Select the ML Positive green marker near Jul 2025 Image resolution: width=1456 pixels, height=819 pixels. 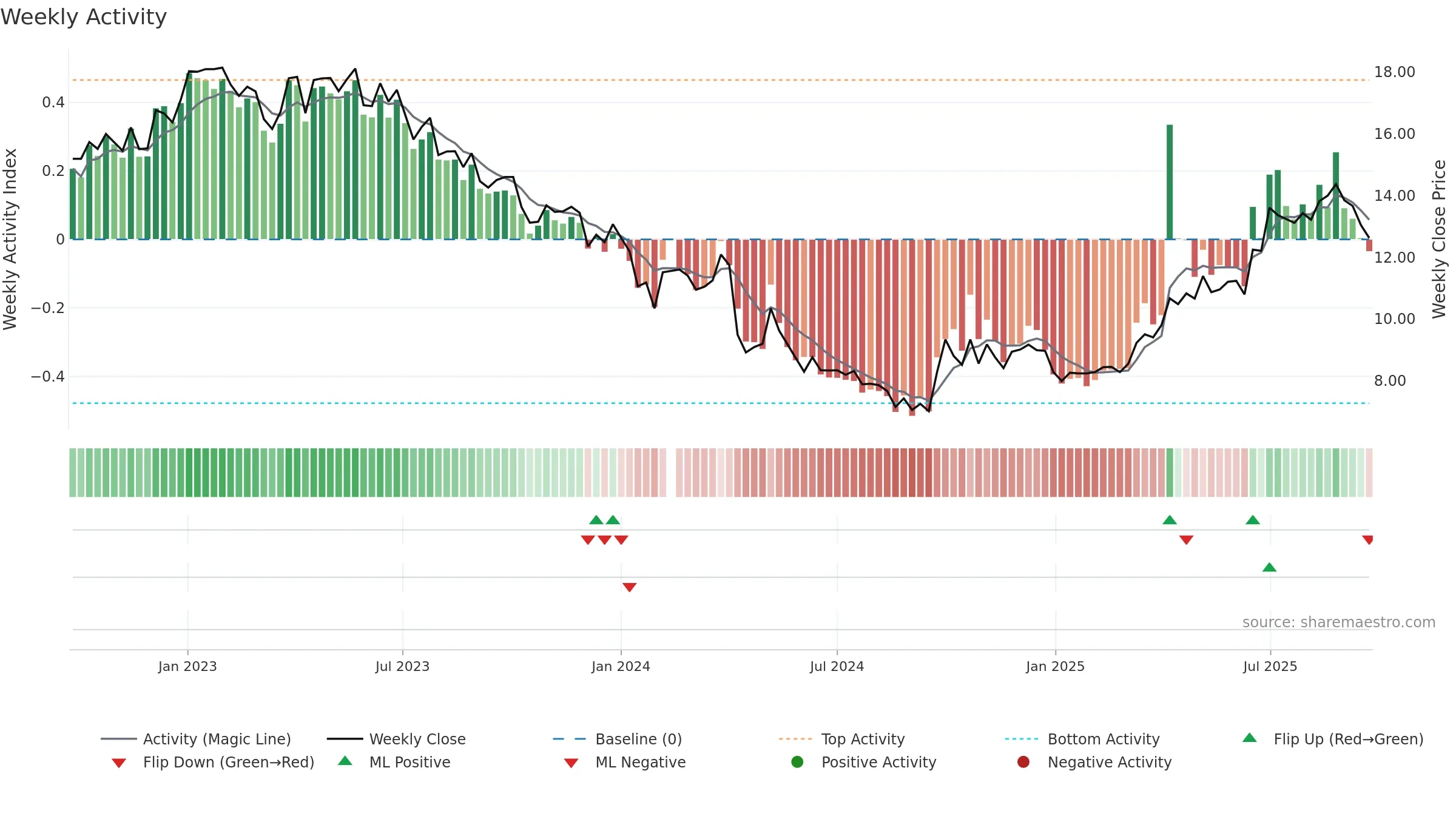tap(1270, 567)
